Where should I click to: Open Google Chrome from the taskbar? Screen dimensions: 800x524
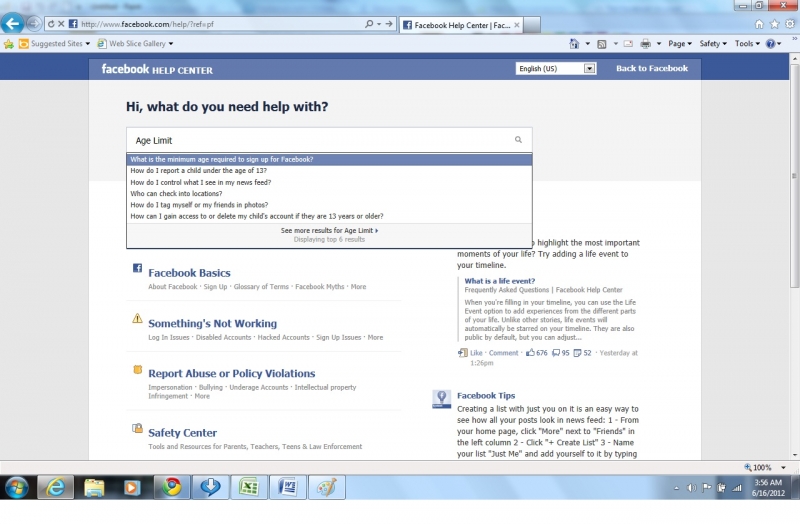coord(172,487)
